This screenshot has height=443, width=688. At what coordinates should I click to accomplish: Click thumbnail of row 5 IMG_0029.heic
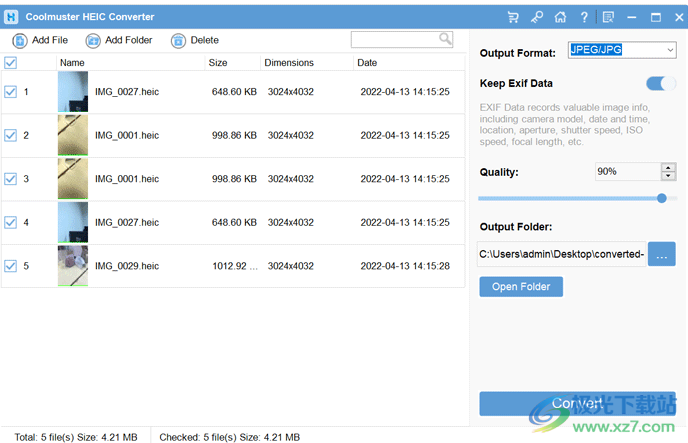(x=73, y=266)
